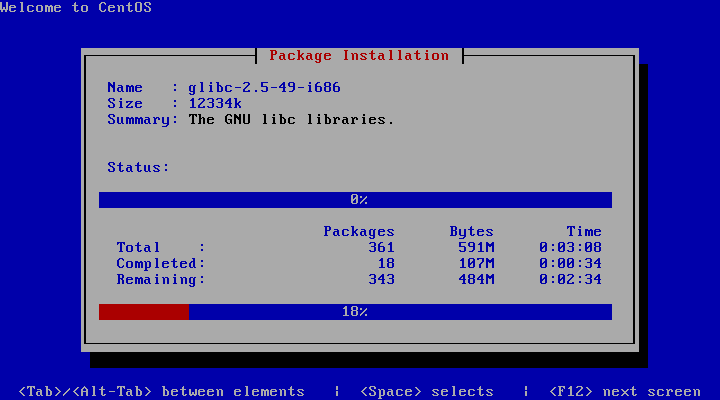720x400 pixels.
Task: Click remaining bytes value 484M
Action: pyautogui.click(x=476, y=279)
